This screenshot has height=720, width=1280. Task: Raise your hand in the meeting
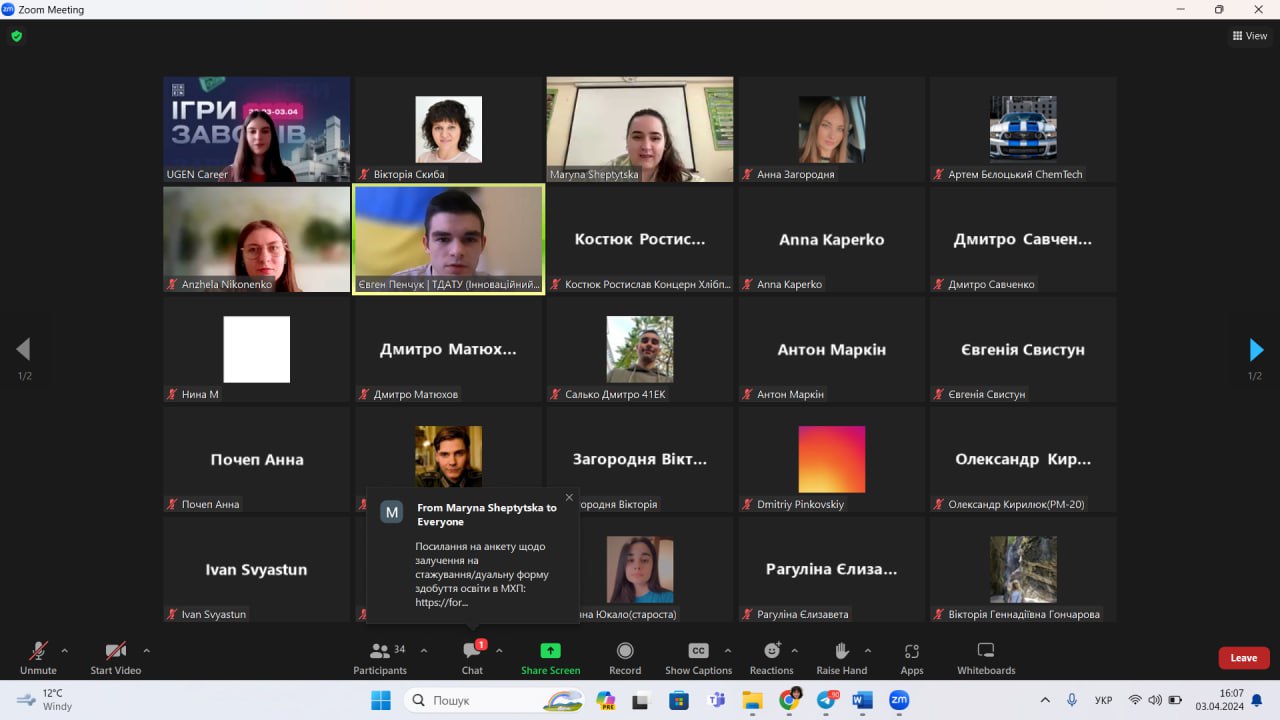tap(841, 658)
